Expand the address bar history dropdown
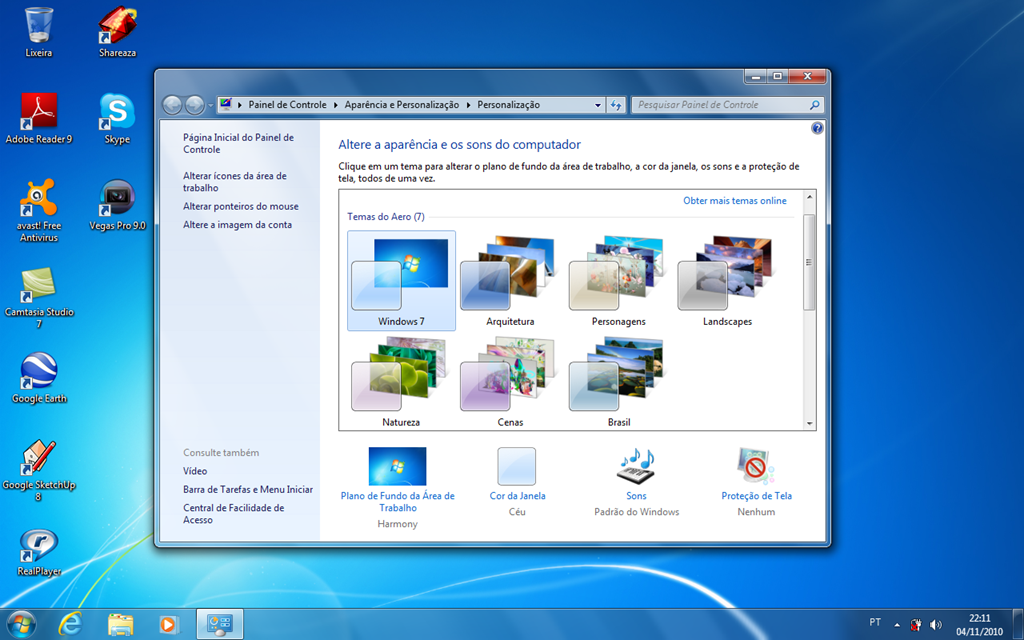Screen dimensions: 1024x640 598,104
